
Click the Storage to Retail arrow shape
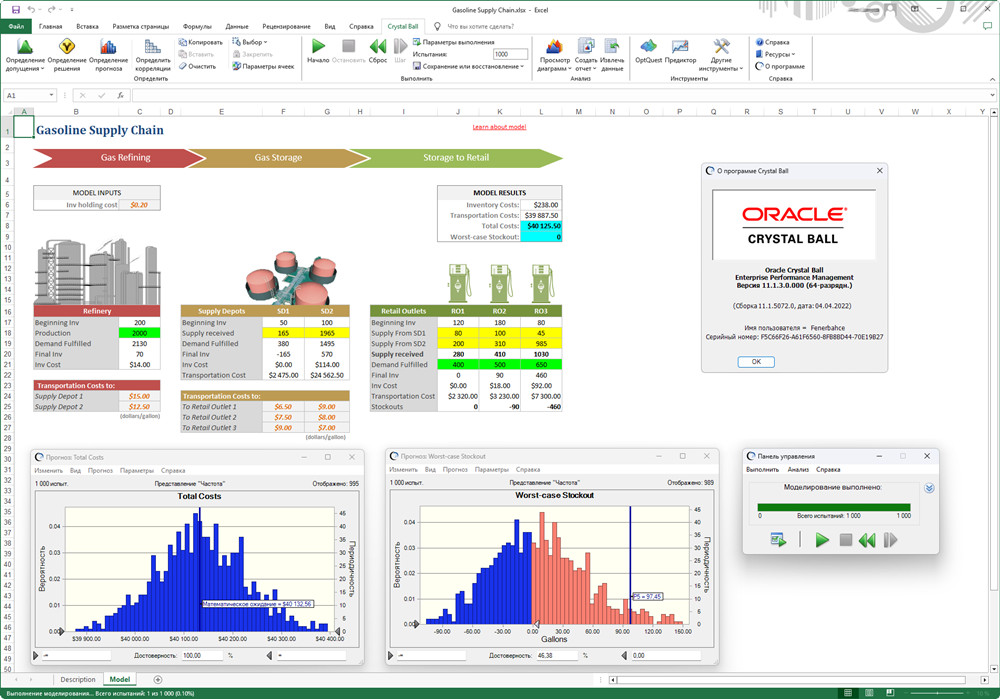tap(456, 158)
